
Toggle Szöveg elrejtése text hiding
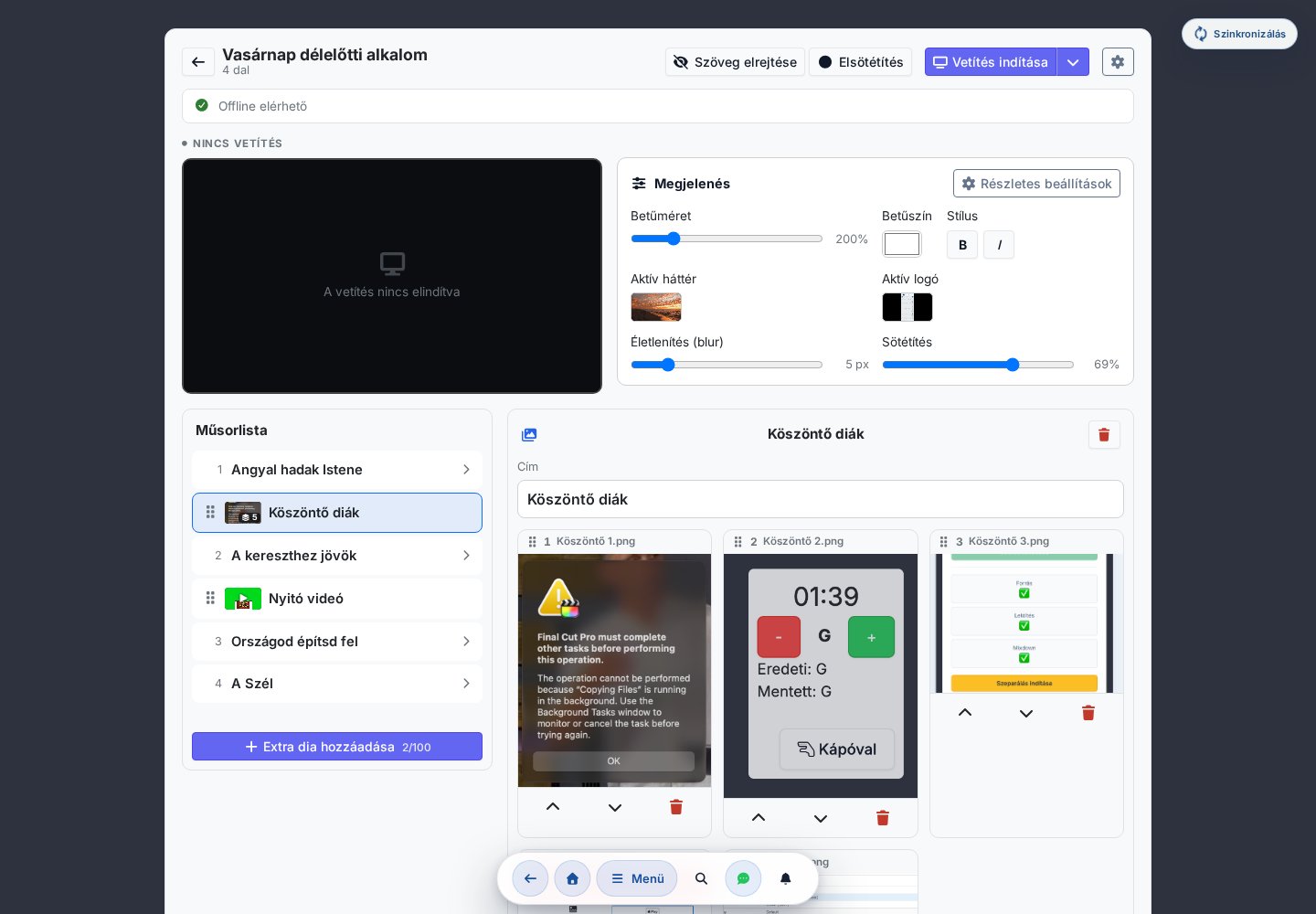(735, 62)
